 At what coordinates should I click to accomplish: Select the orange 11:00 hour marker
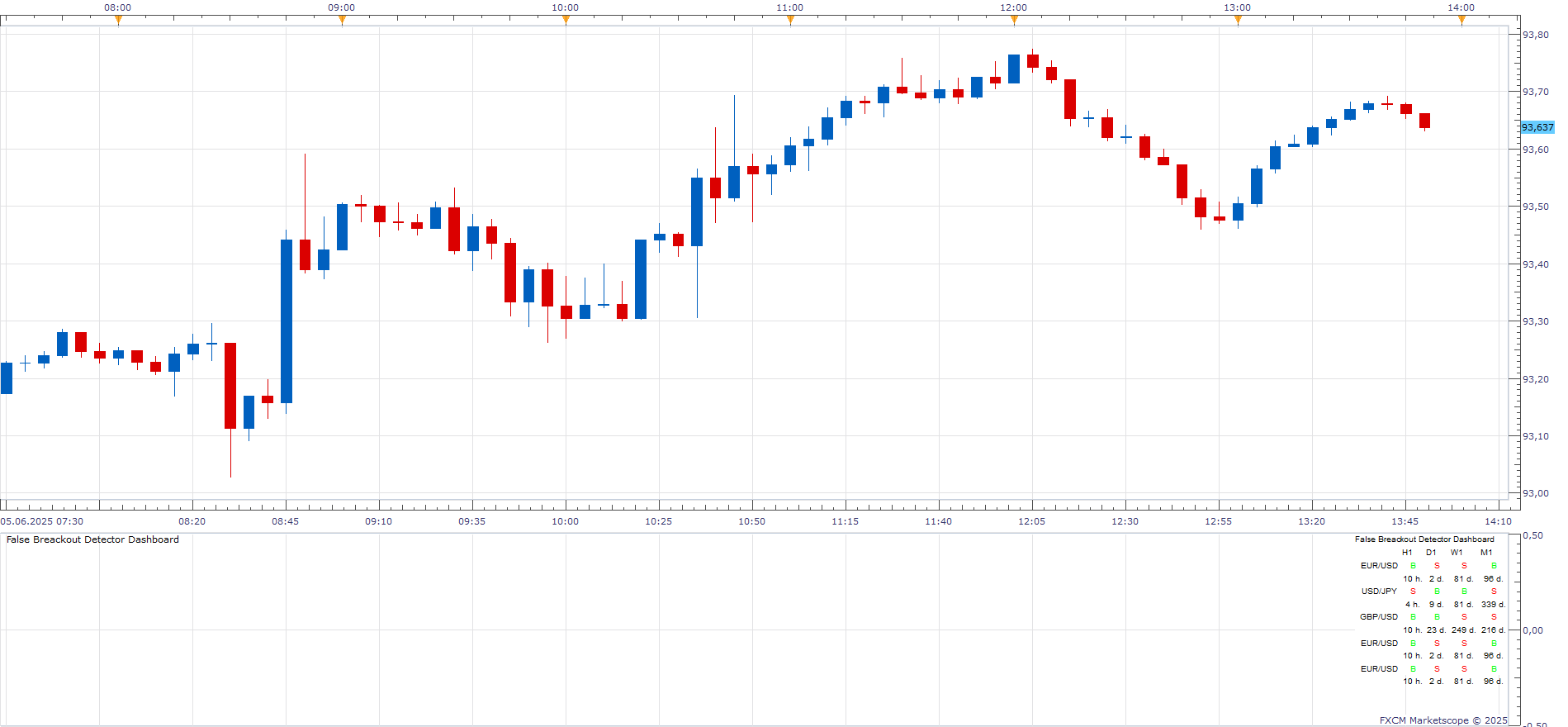[790, 21]
